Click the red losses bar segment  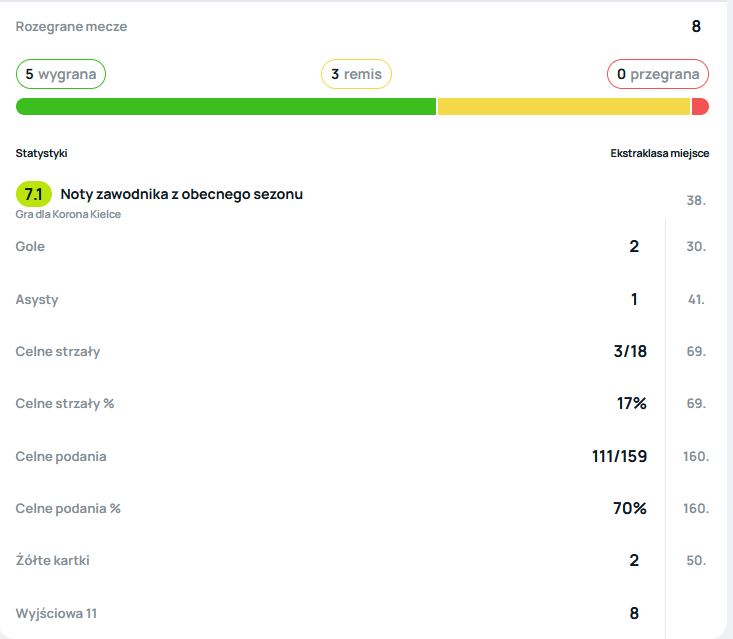coord(700,107)
